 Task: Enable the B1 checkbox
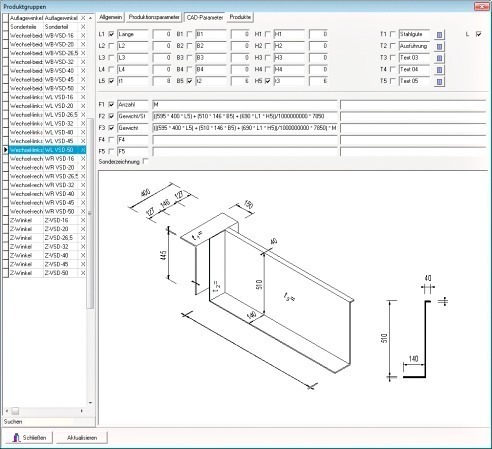(189, 34)
